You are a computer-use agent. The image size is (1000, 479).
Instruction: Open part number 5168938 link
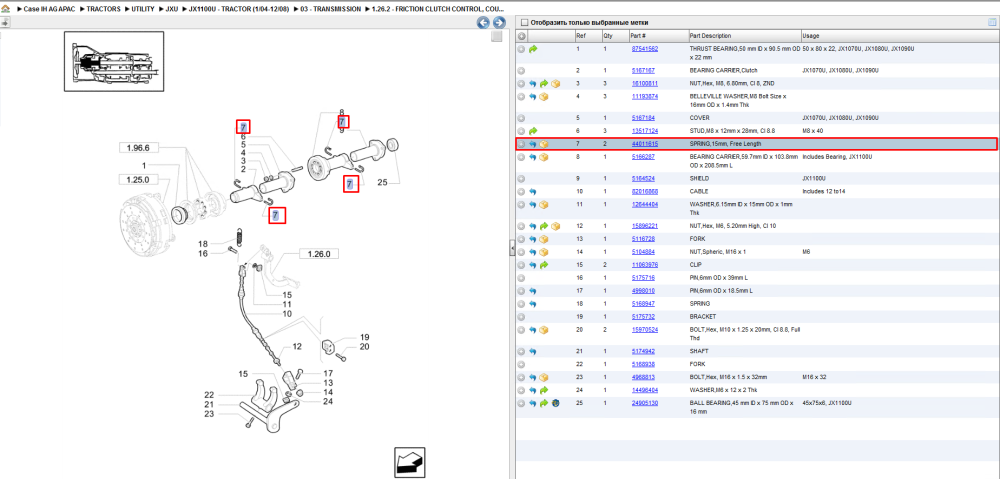click(643, 364)
